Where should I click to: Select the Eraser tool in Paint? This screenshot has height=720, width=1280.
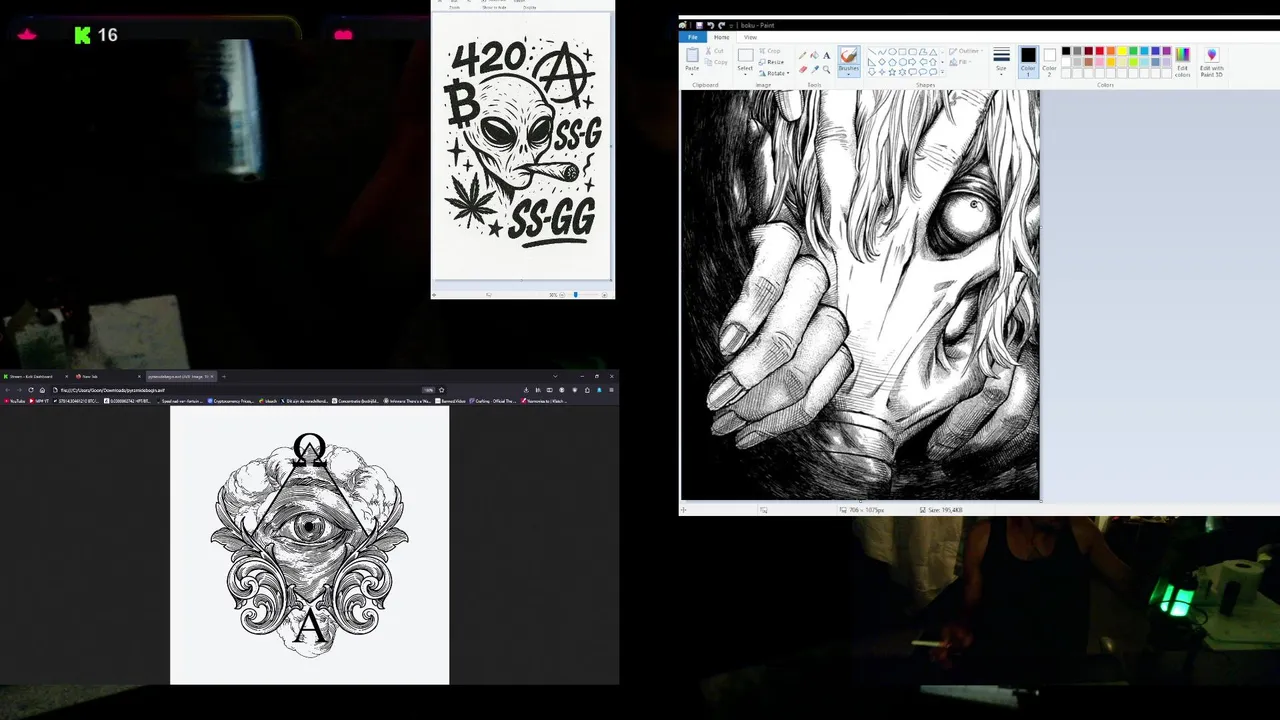click(802, 69)
